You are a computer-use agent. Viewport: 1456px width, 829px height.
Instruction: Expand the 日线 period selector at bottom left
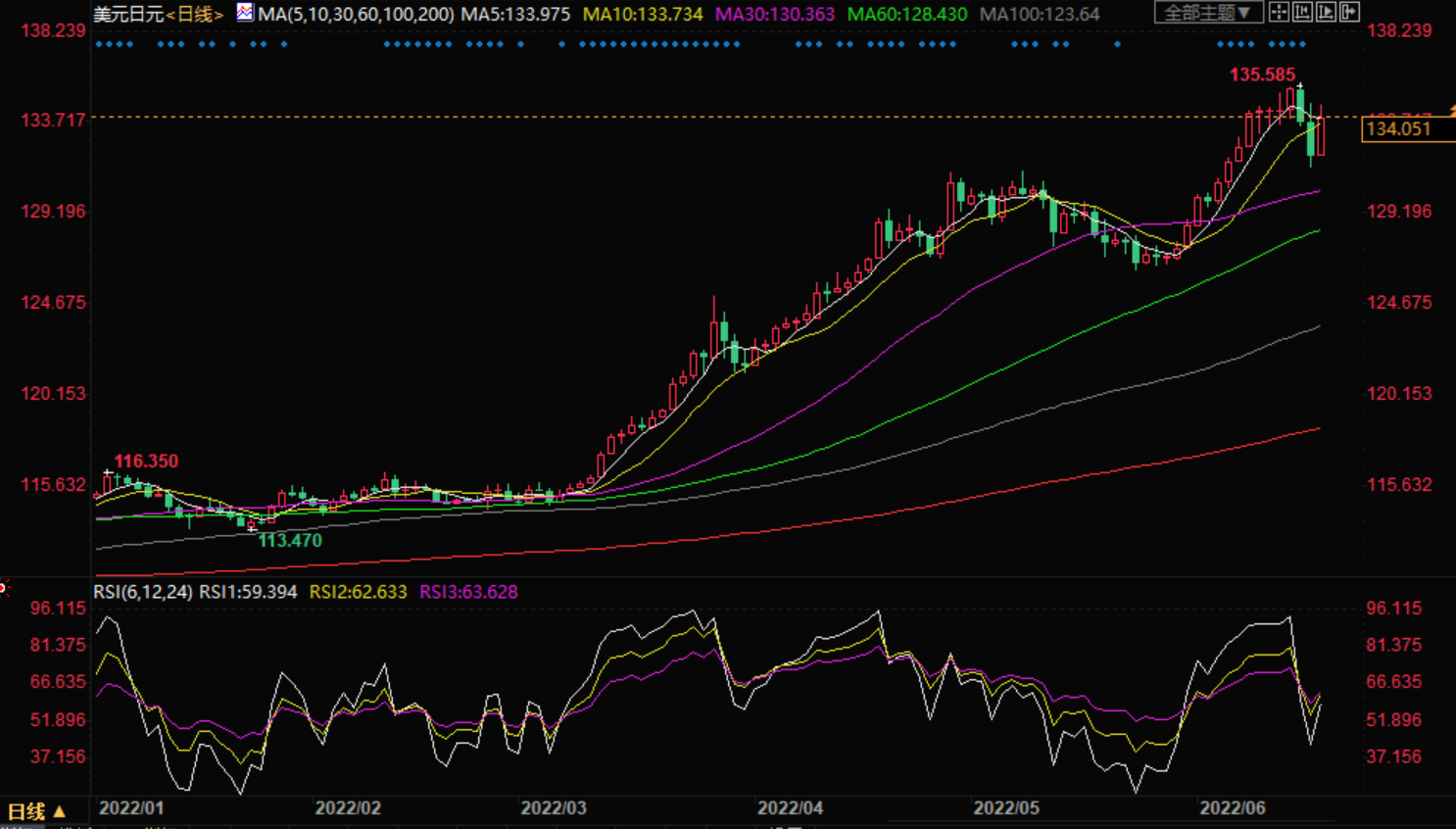click(x=36, y=811)
